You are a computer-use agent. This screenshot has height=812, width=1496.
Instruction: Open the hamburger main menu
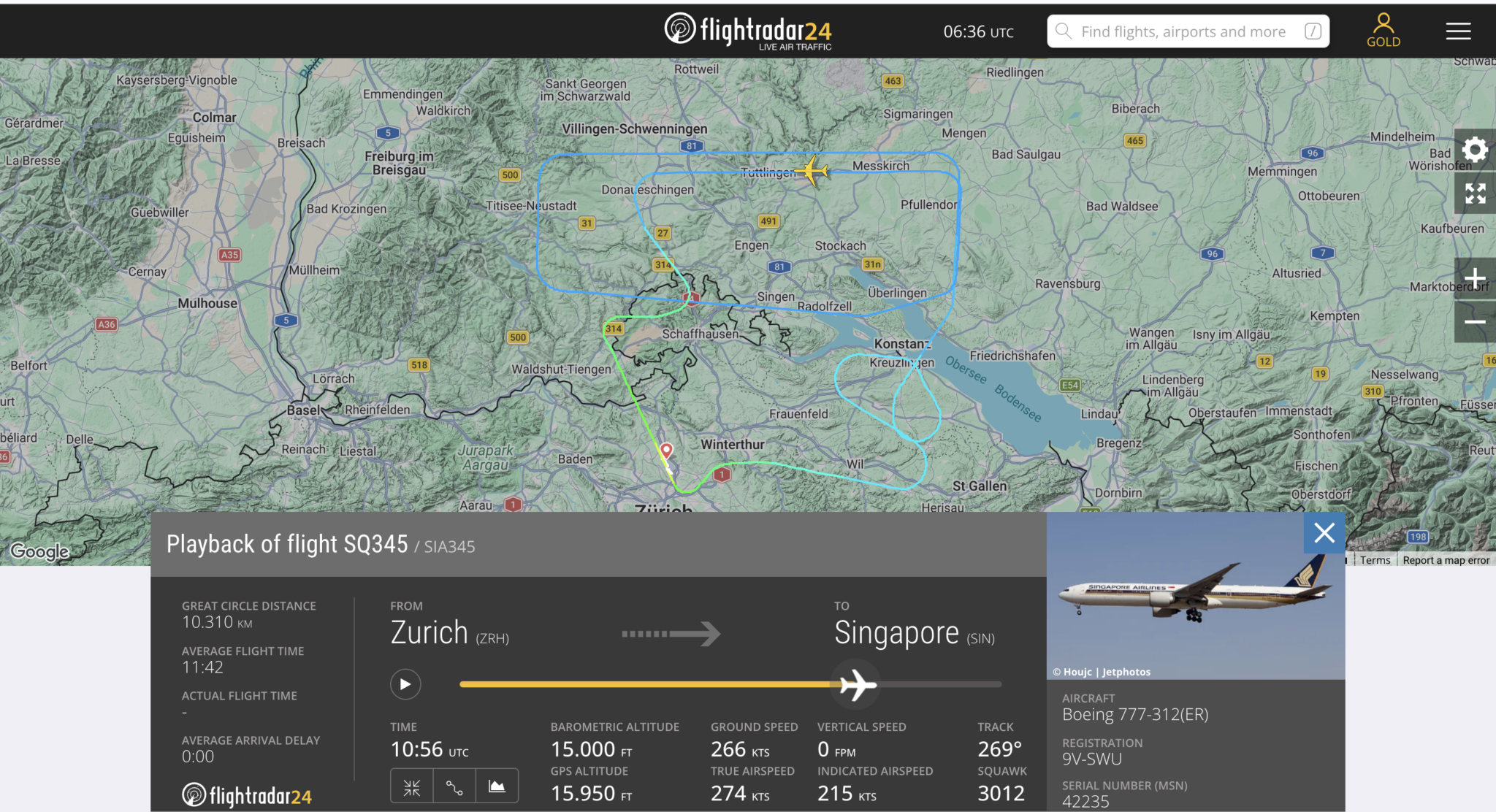pyautogui.click(x=1458, y=31)
